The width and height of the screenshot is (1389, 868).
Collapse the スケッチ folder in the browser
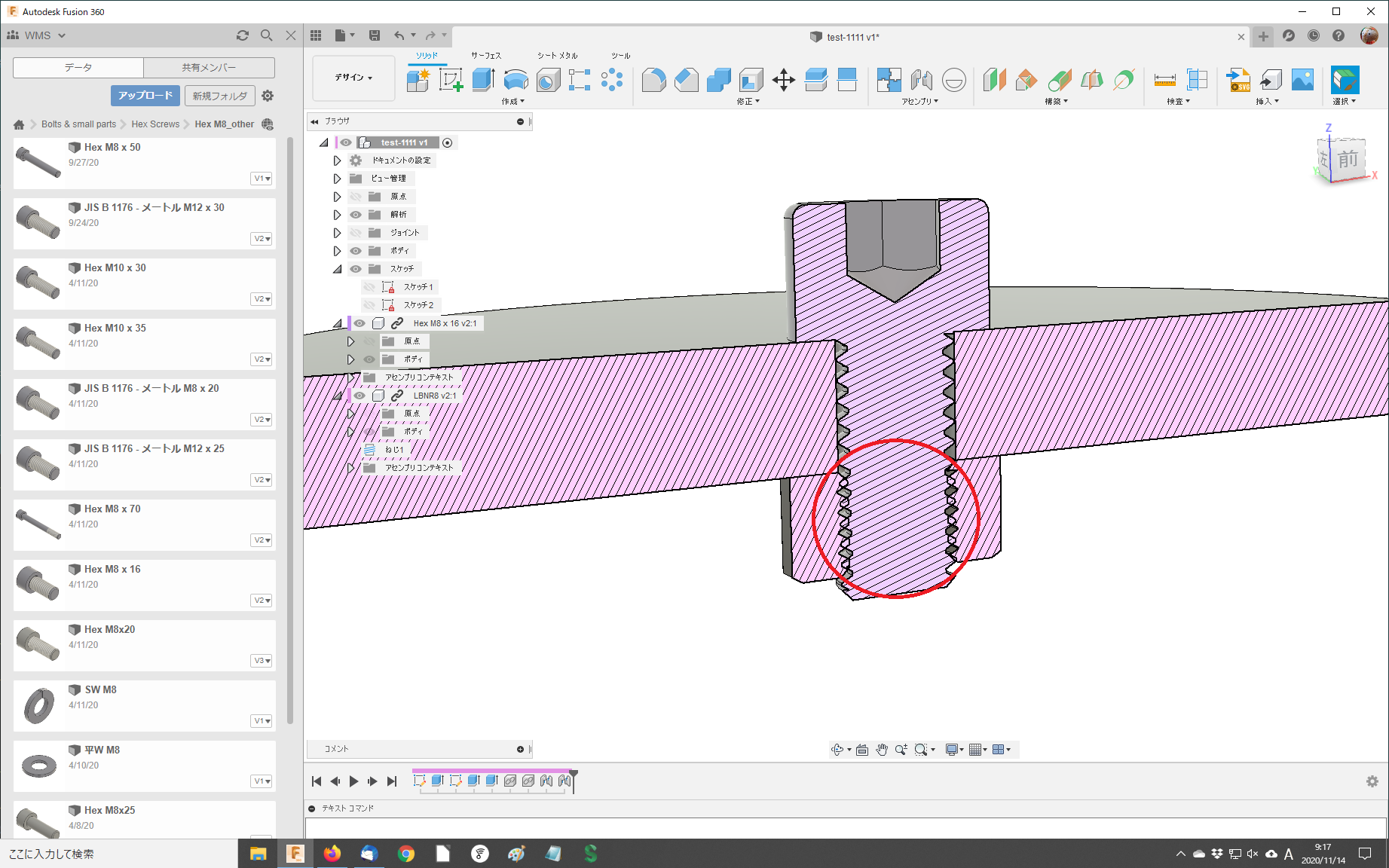(337, 269)
